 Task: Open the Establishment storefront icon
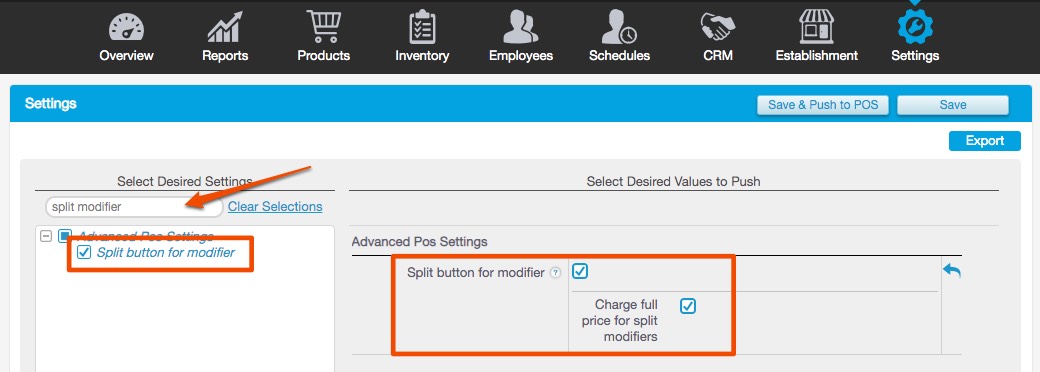816,27
